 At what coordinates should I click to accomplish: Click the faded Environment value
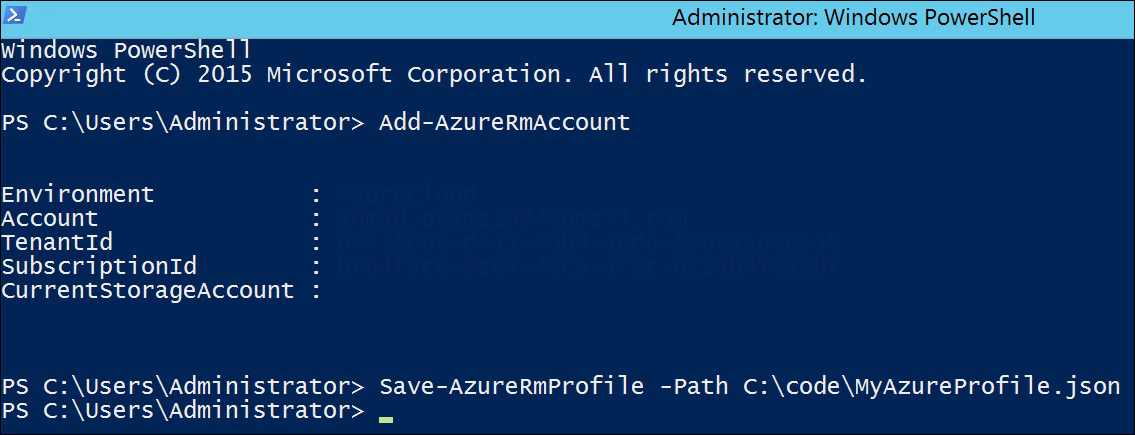click(407, 195)
